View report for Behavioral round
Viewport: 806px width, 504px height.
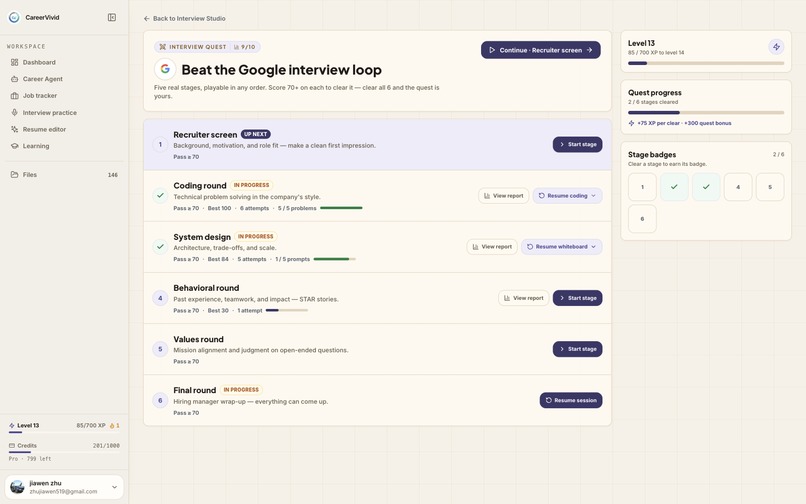[524, 298]
